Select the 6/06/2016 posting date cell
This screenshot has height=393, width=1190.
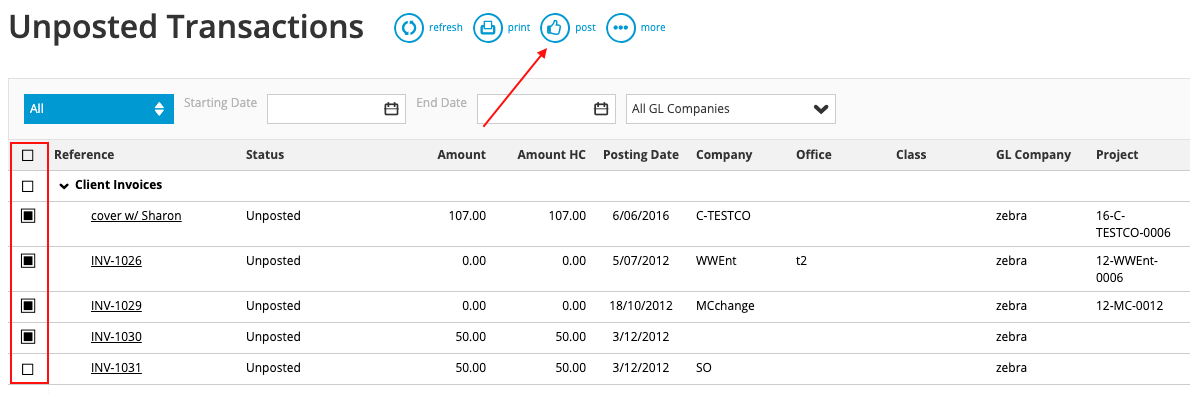pyautogui.click(x=640, y=215)
